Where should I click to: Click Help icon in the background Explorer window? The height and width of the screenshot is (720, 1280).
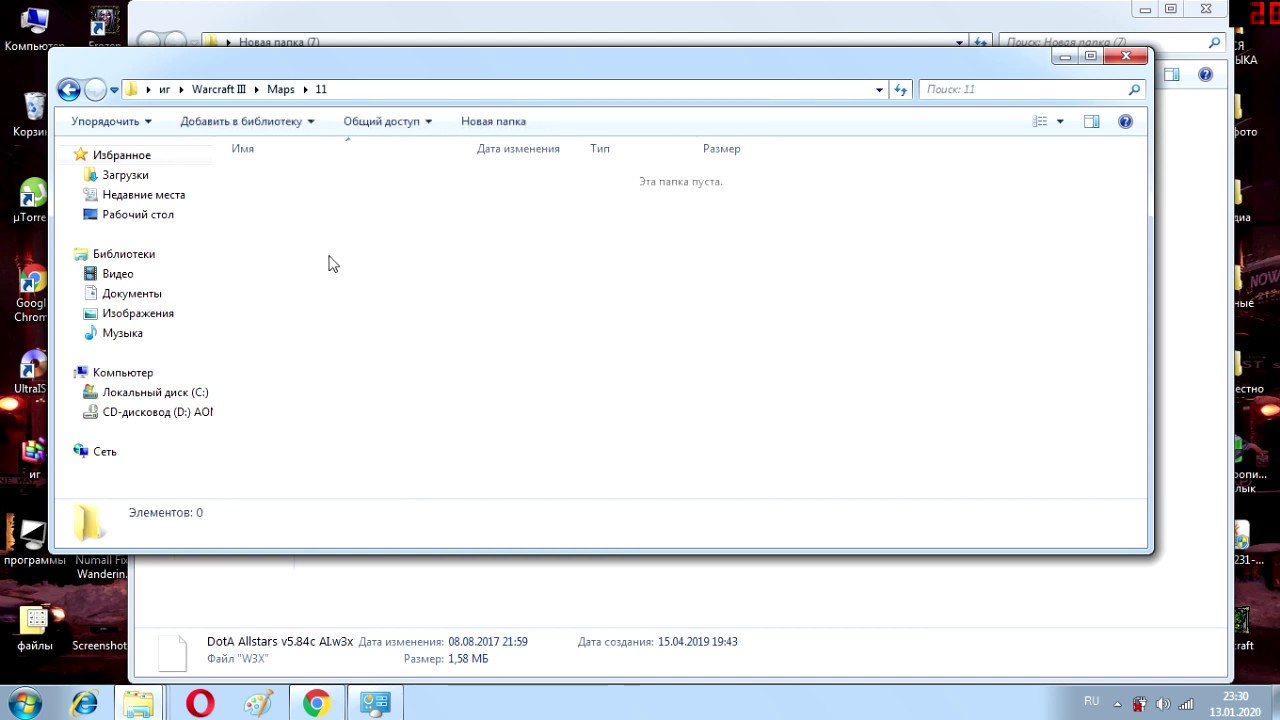[x=1205, y=75]
